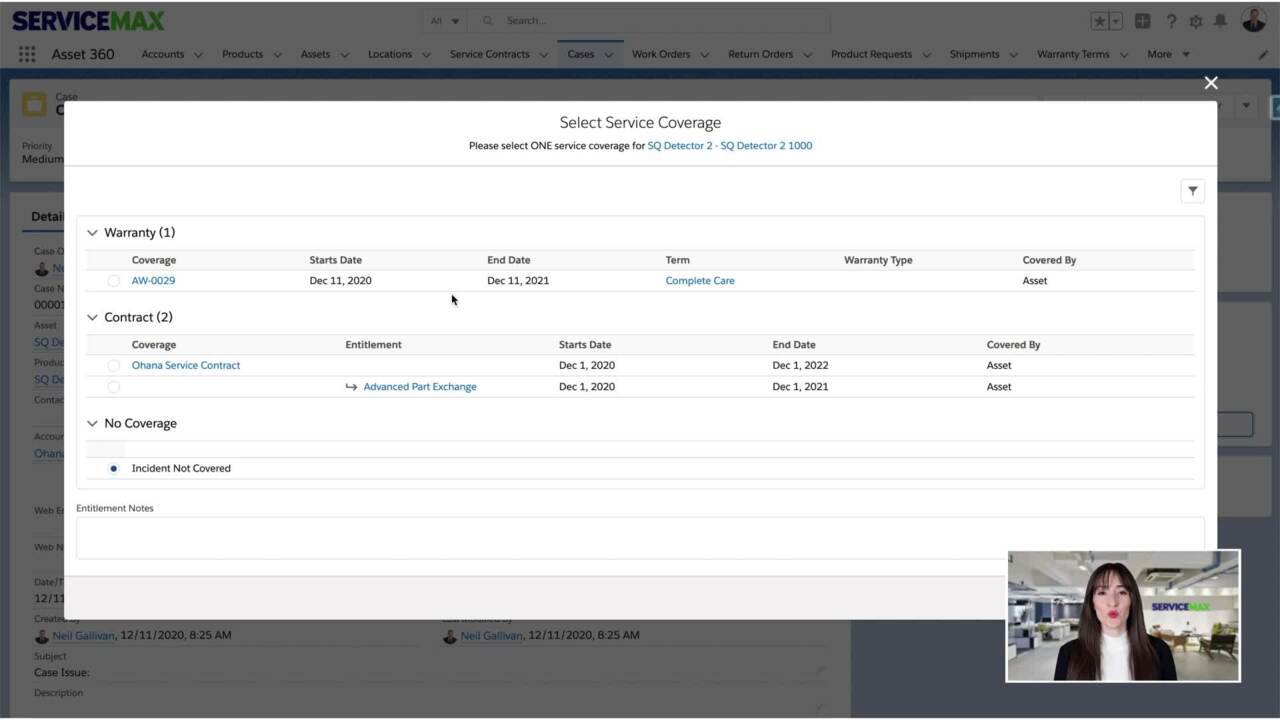
Task: Select the Advanced Part Exchange radio button
Action: coord(113,387)
